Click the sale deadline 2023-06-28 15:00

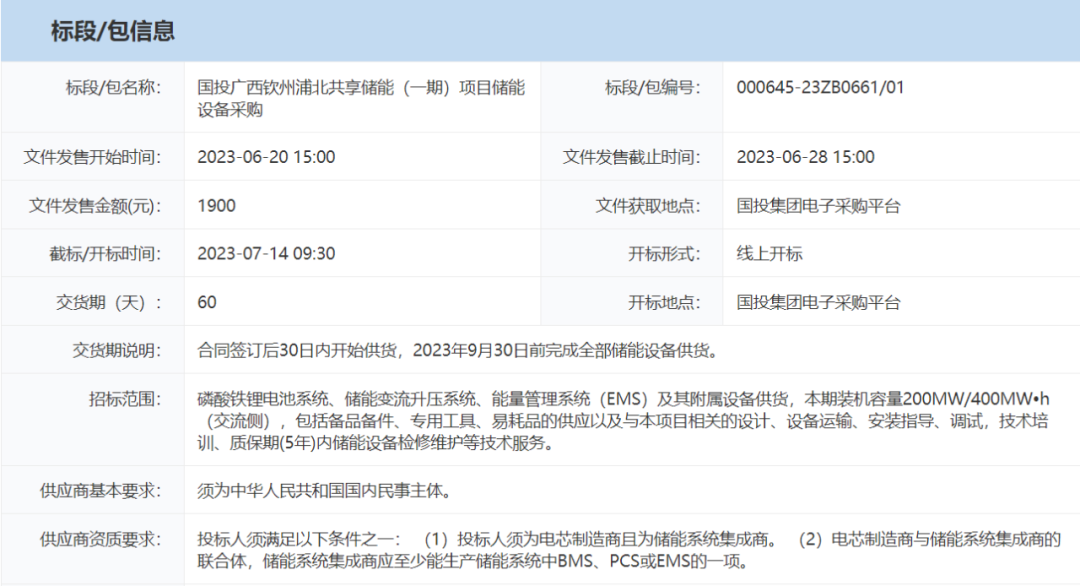click(x=805, y=157)
